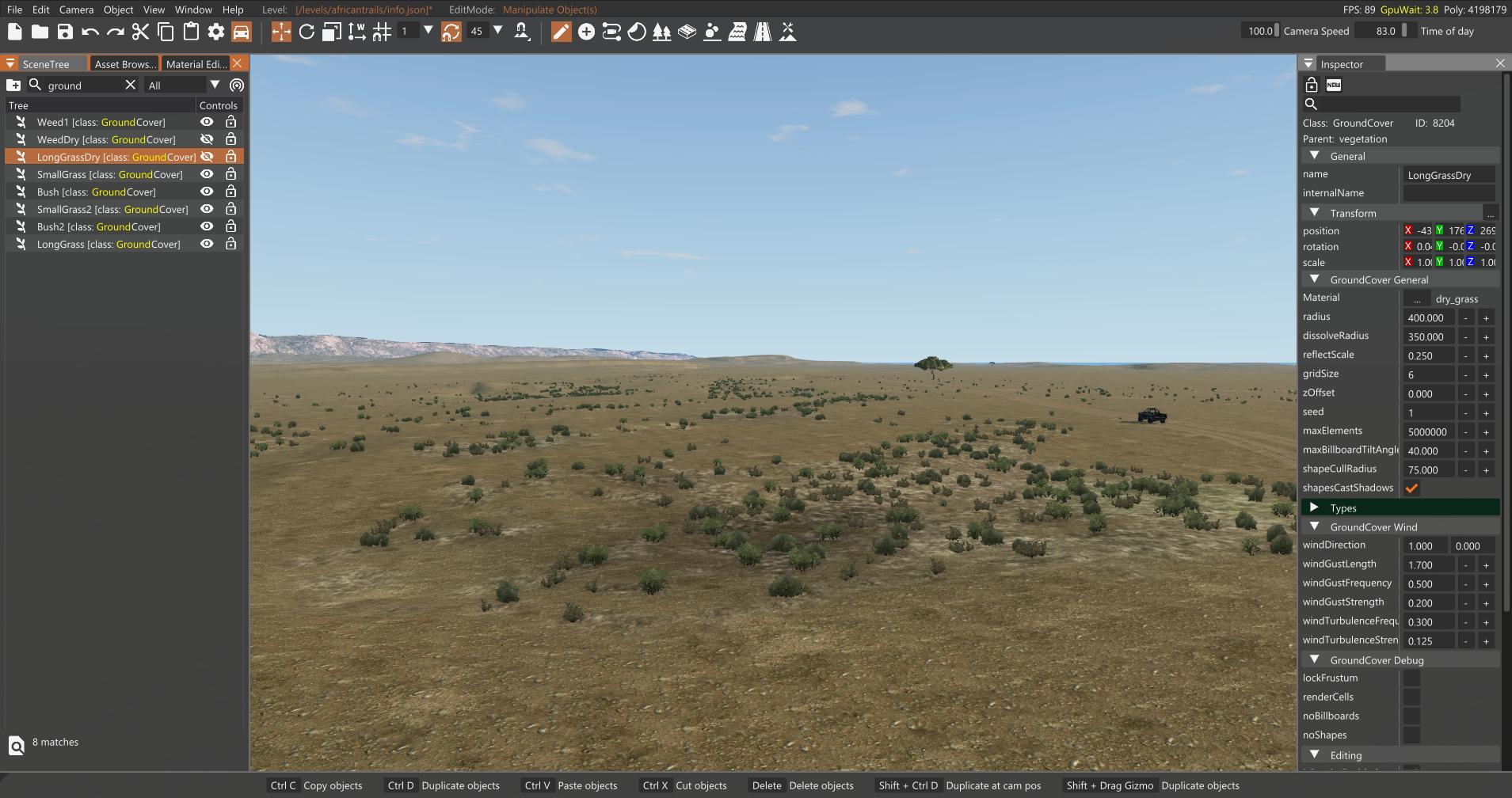Viewport: 1512px width, 798px height.
Task: Hide the Bush GroundCover object
Action: 207,192
